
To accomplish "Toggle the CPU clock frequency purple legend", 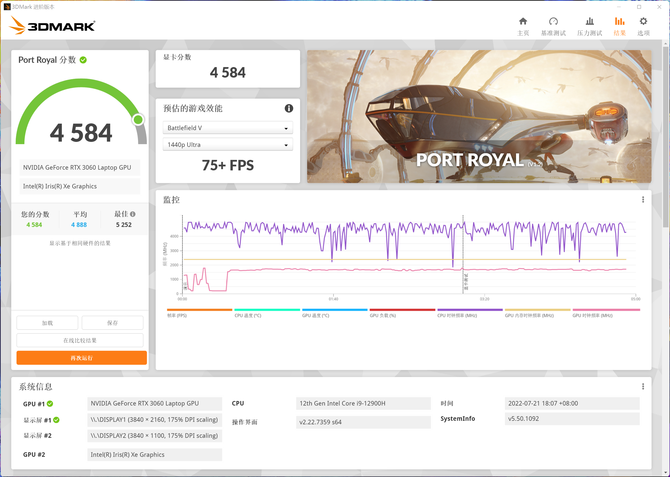I will click(468, 311).
